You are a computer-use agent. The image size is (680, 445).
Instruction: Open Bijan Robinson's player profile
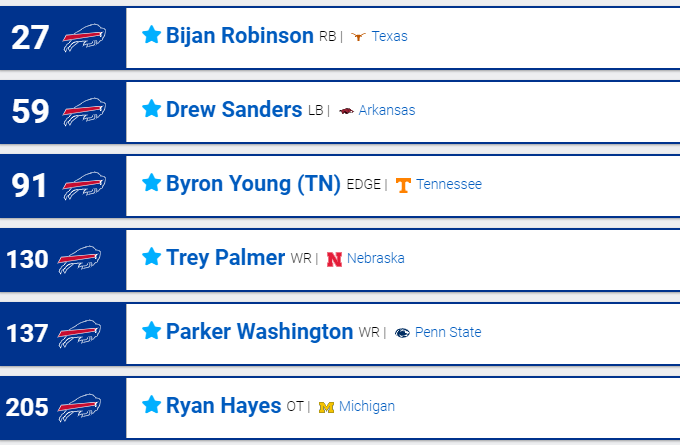point(239,35)
